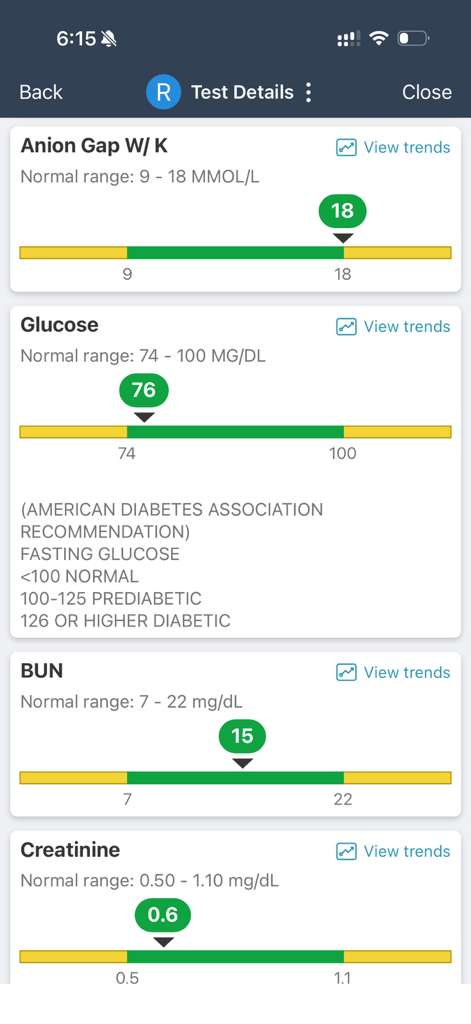The width and height of the screenshot is (471, 1024).
Task: Tap the Glucose value marker 76
Action: pos(144,390)
